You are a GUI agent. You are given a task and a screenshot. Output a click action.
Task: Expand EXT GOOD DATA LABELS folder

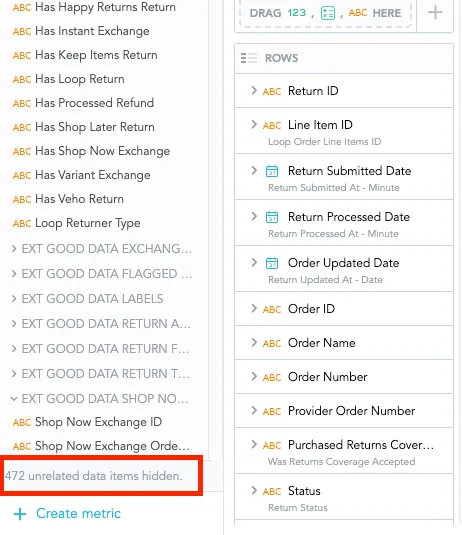[14, 299]
